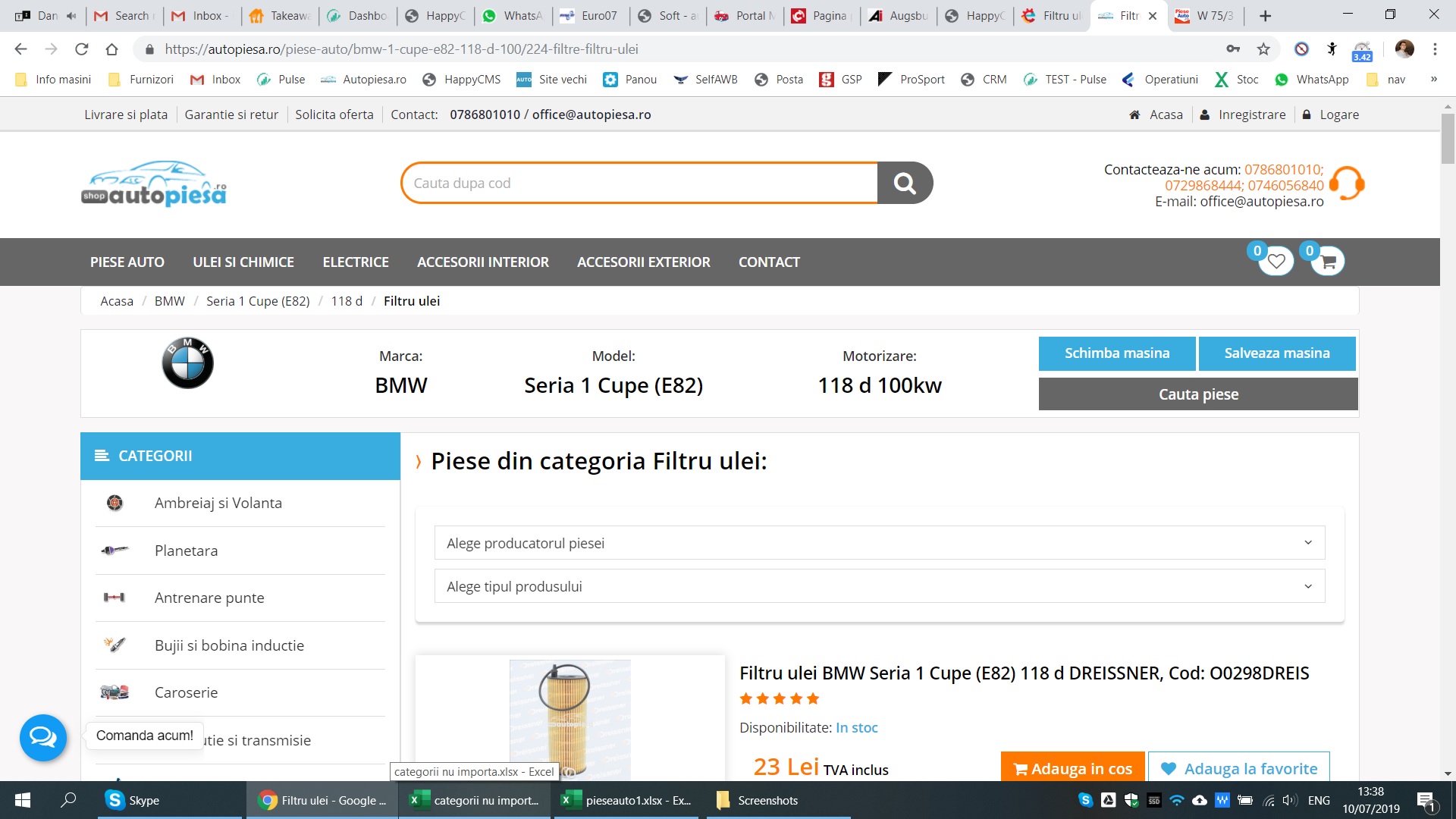
Task: Click the BMW brand logo
Action: click(187, 363)
